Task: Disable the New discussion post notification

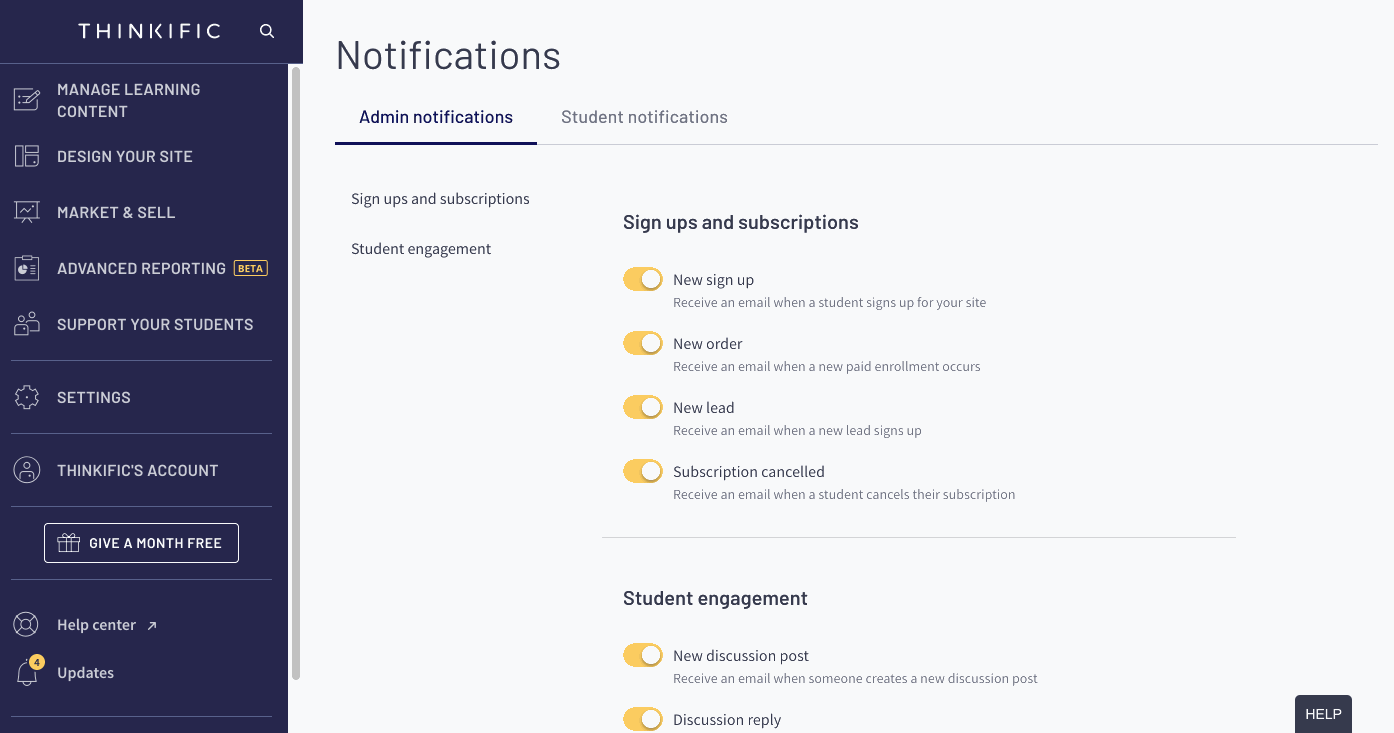Action: [643, 655]
